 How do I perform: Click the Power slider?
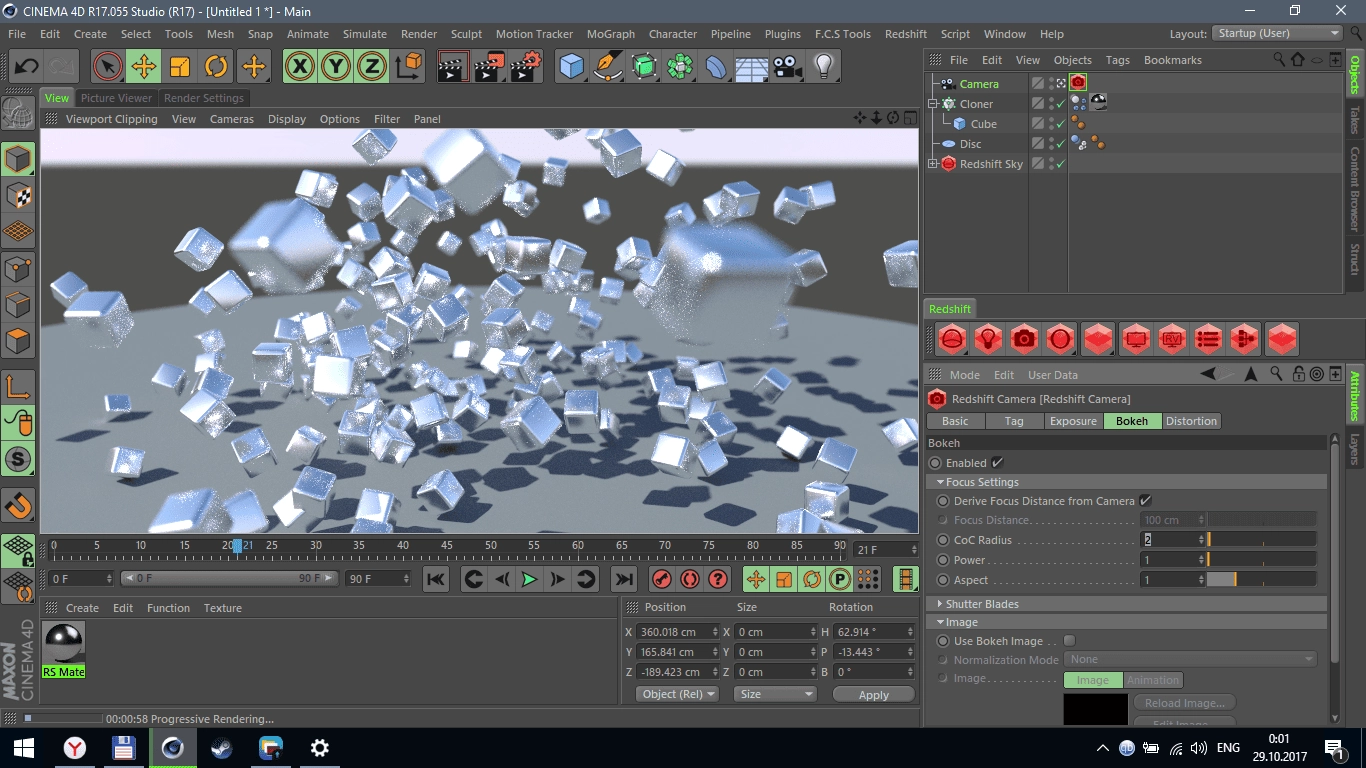(x=1262, y=559)
